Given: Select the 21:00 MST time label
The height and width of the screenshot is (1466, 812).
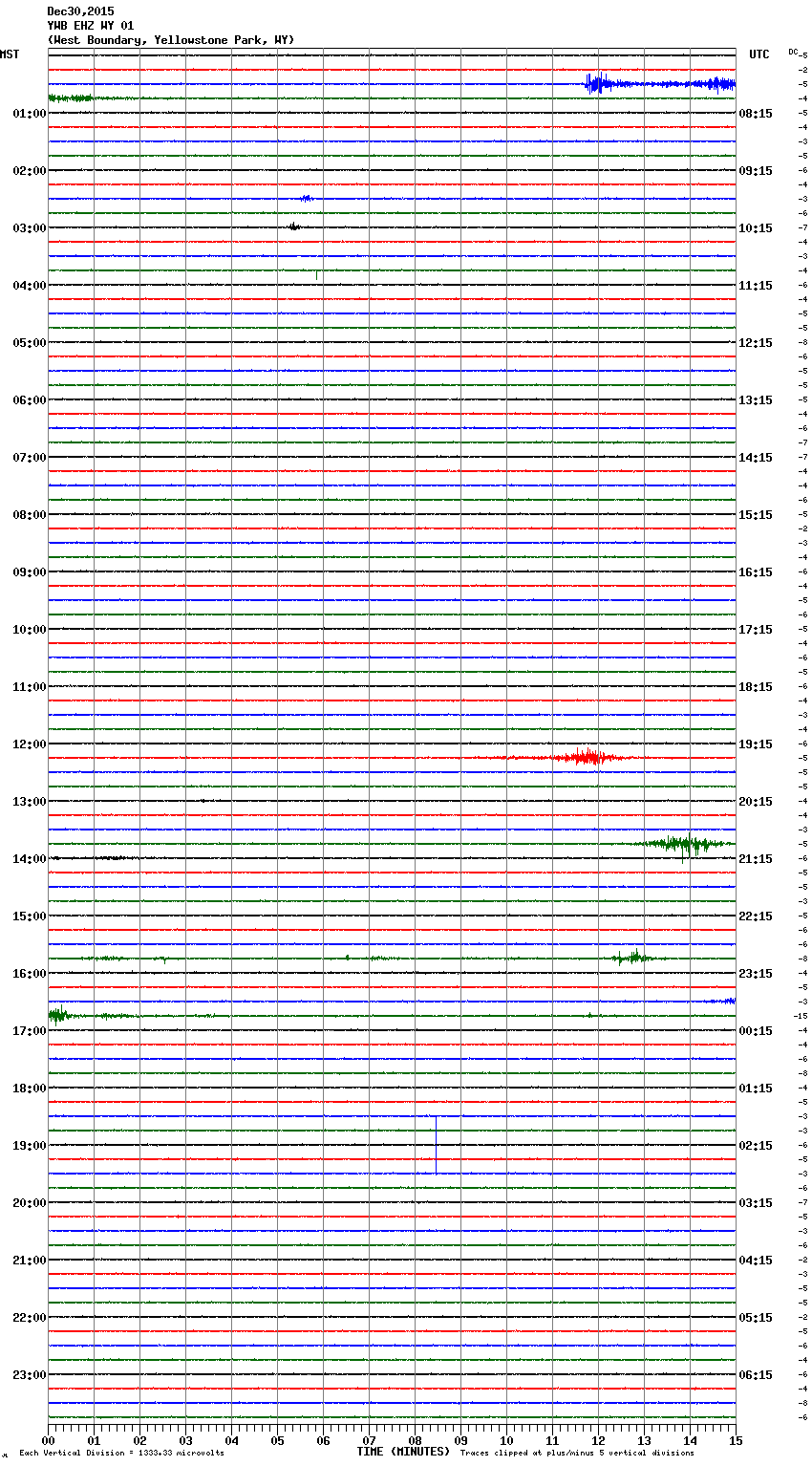Looking at the screenshot, I should (30, 1261).
